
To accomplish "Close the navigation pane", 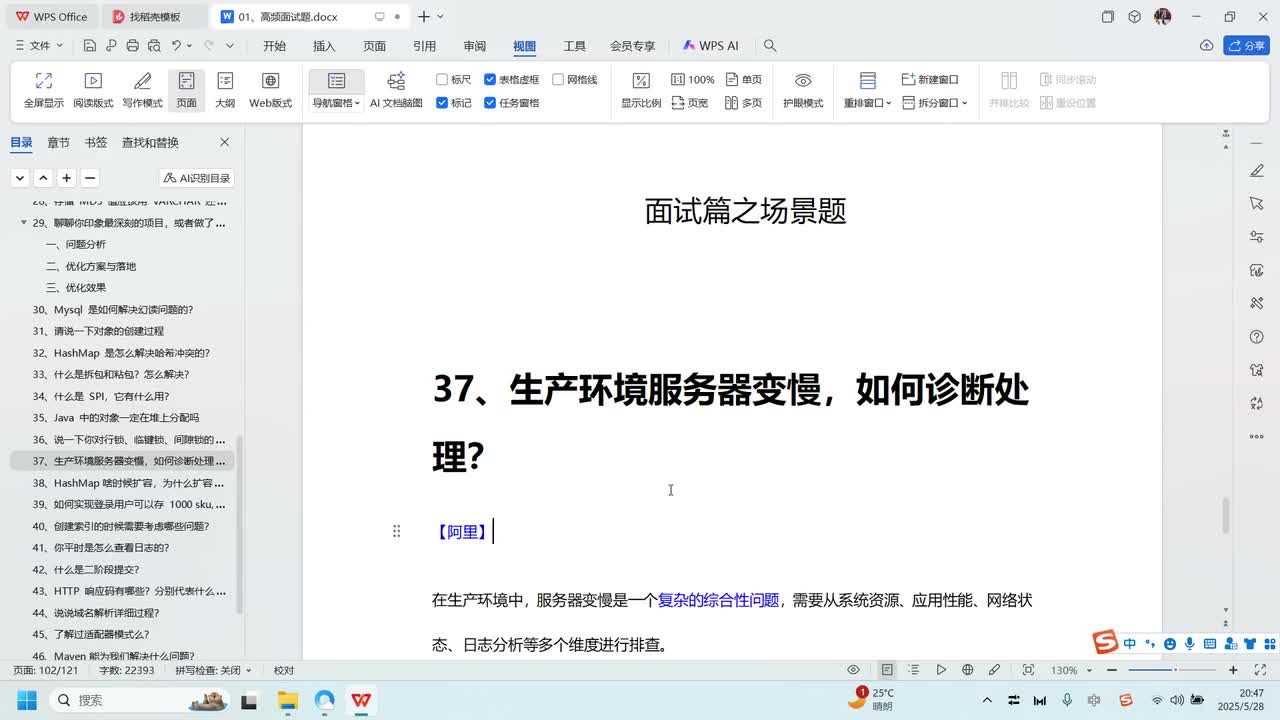I will 224,142.
